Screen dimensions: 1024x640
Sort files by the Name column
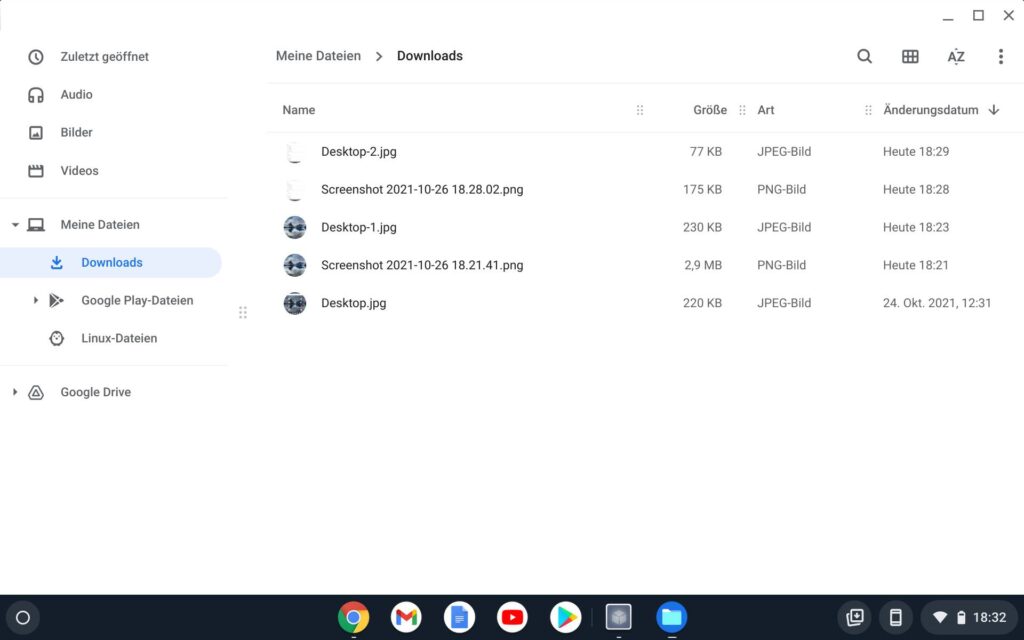pyautogui.click(x=298, y=110)
